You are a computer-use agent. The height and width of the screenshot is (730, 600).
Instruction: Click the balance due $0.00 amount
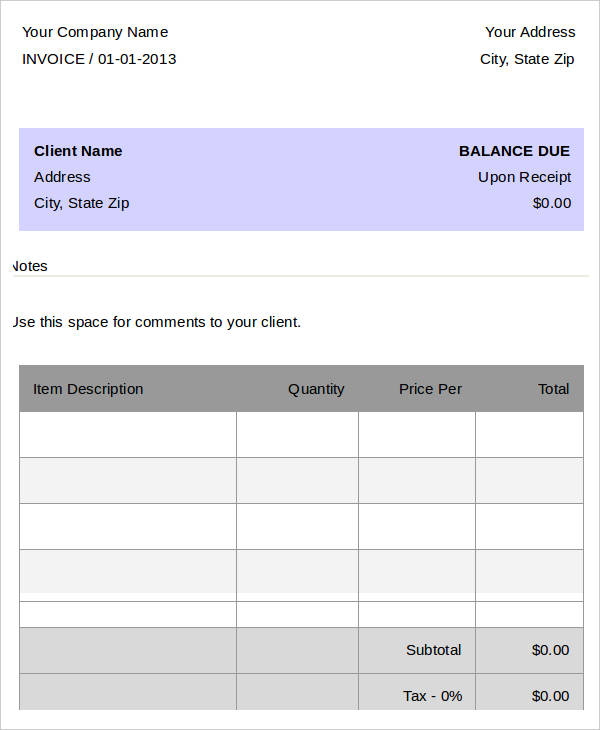click(552, 203)
